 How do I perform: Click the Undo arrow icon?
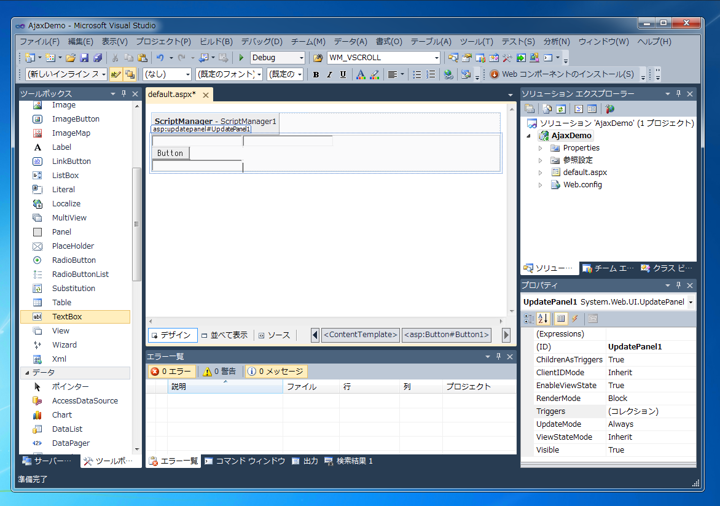160,58
